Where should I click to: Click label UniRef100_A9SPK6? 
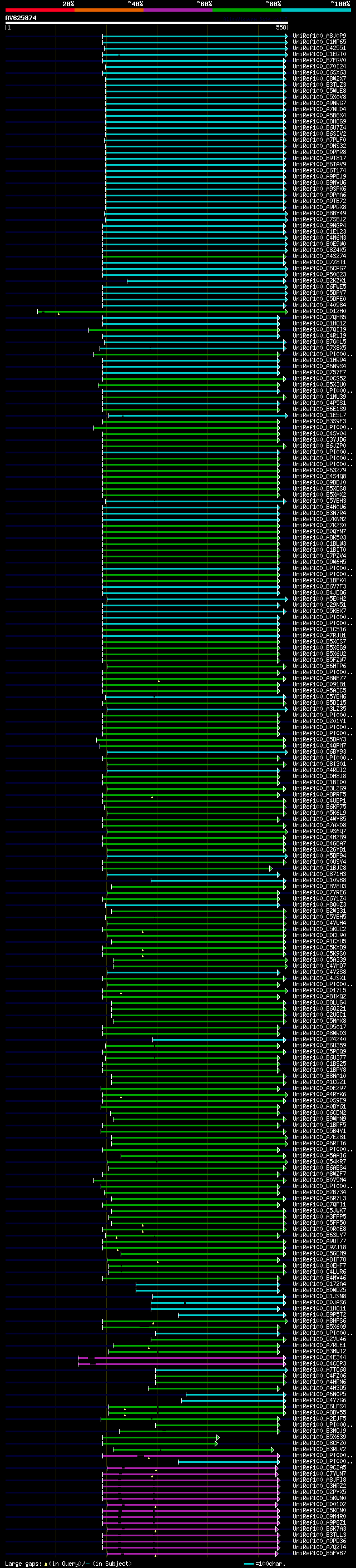(319, 189)
